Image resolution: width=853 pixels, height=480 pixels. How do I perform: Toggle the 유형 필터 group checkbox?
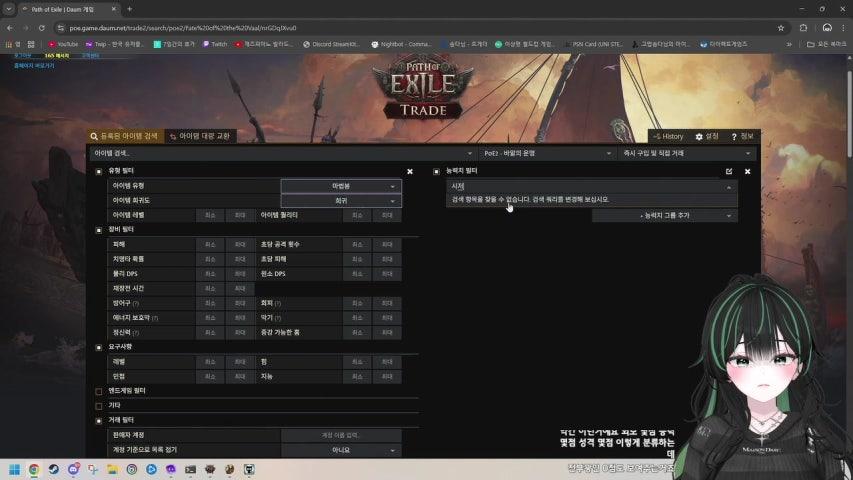click(98, 171)
